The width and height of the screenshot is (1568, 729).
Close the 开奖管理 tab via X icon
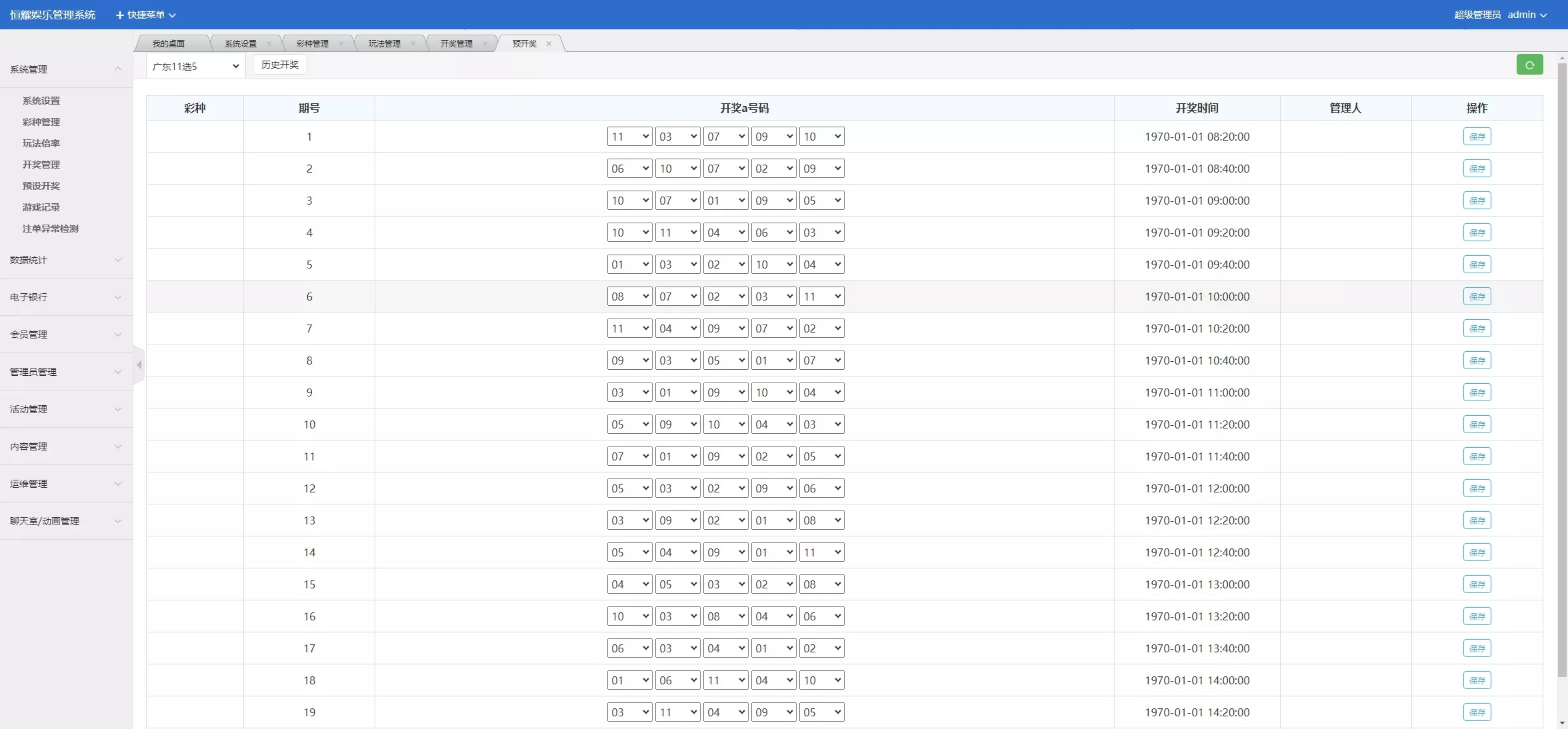coord(485,44)
